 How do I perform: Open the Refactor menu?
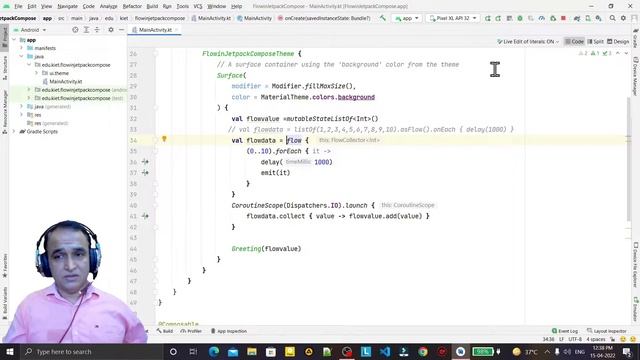(x=132, y=6)
